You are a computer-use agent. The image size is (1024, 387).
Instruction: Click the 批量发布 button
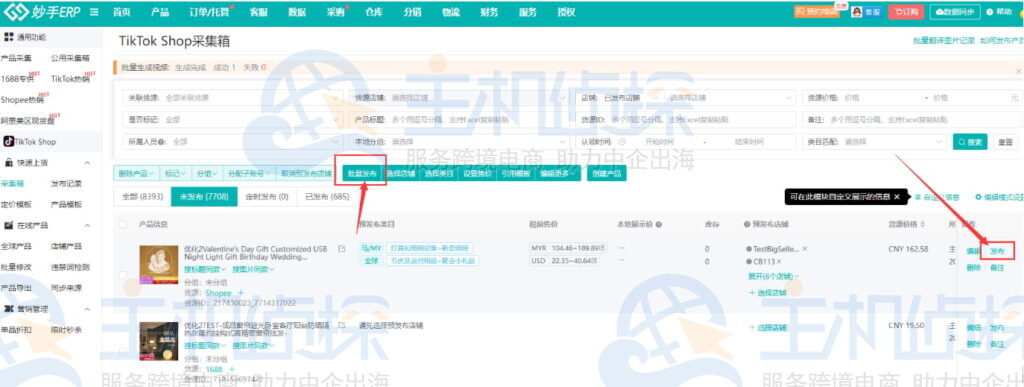(x=362, y=174)
